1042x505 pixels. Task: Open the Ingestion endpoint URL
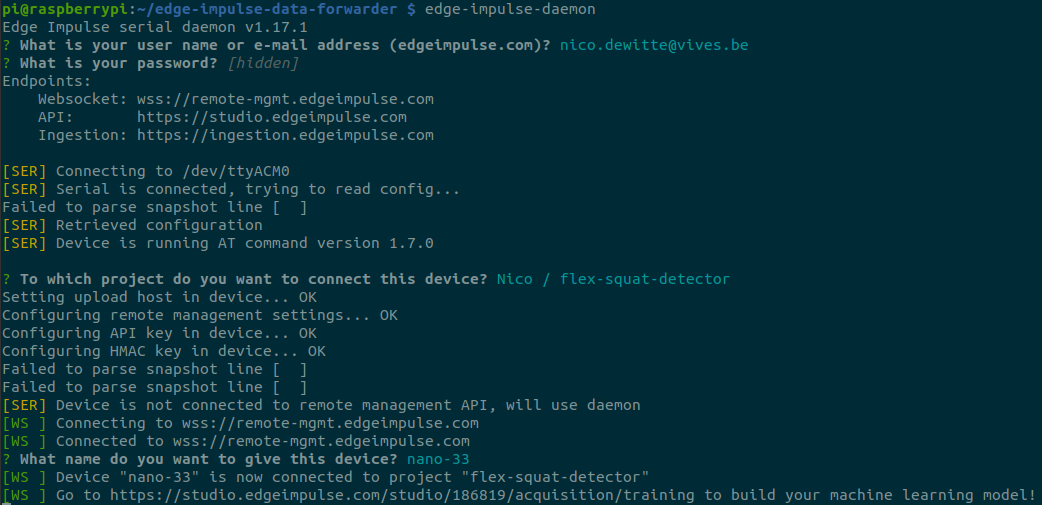(x=285, y=135)
